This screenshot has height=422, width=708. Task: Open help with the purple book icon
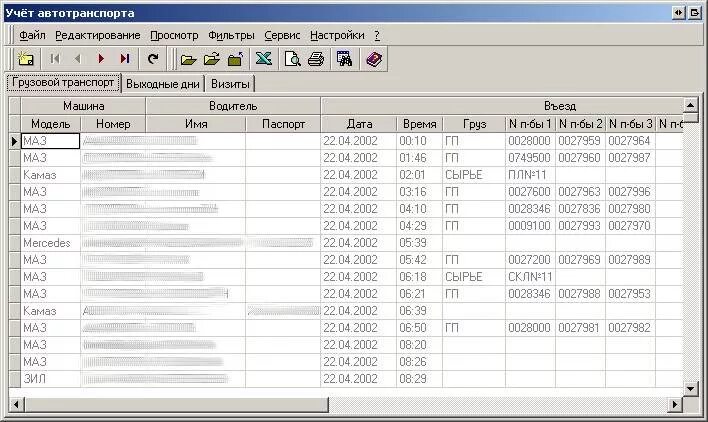[374, 59]
